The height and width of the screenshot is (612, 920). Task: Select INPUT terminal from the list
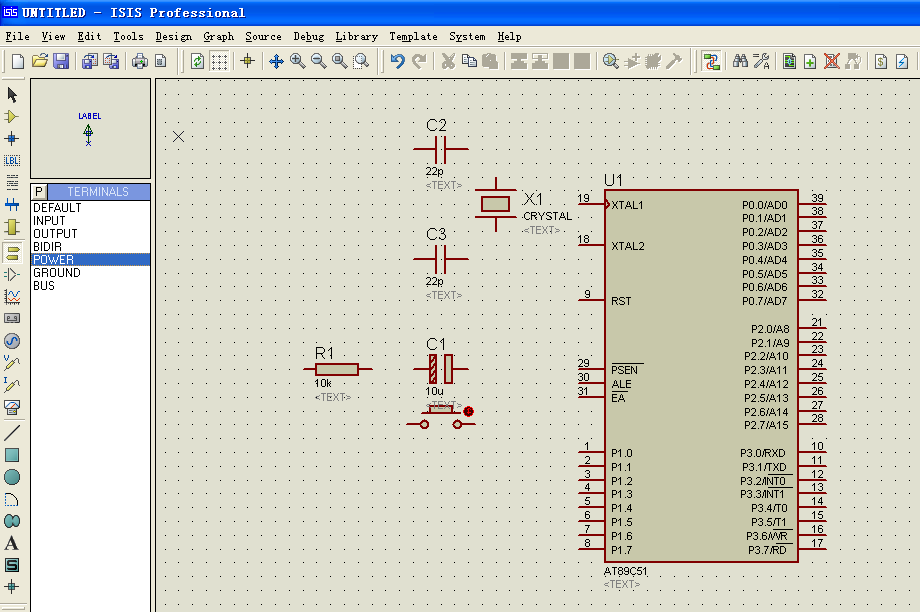click(49, 221)
